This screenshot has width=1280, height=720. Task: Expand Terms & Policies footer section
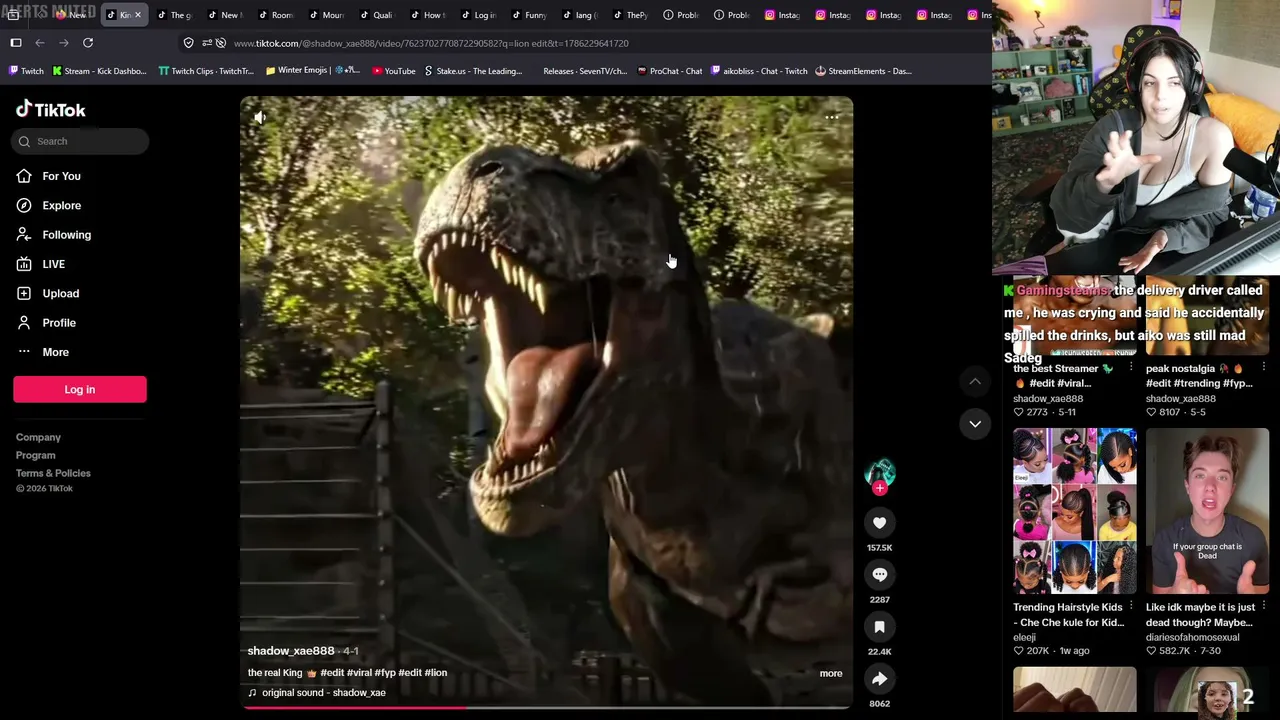click(53, 473)
